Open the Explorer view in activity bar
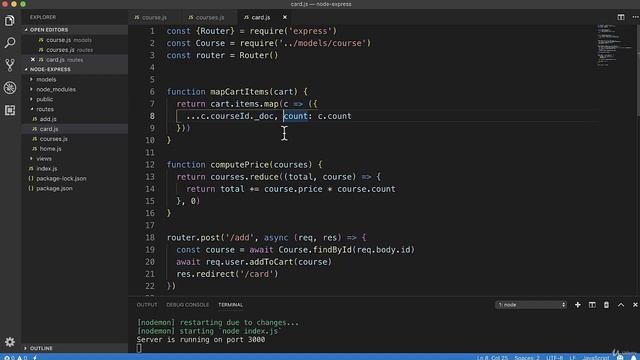640x360 pixels. coord(10,20)
